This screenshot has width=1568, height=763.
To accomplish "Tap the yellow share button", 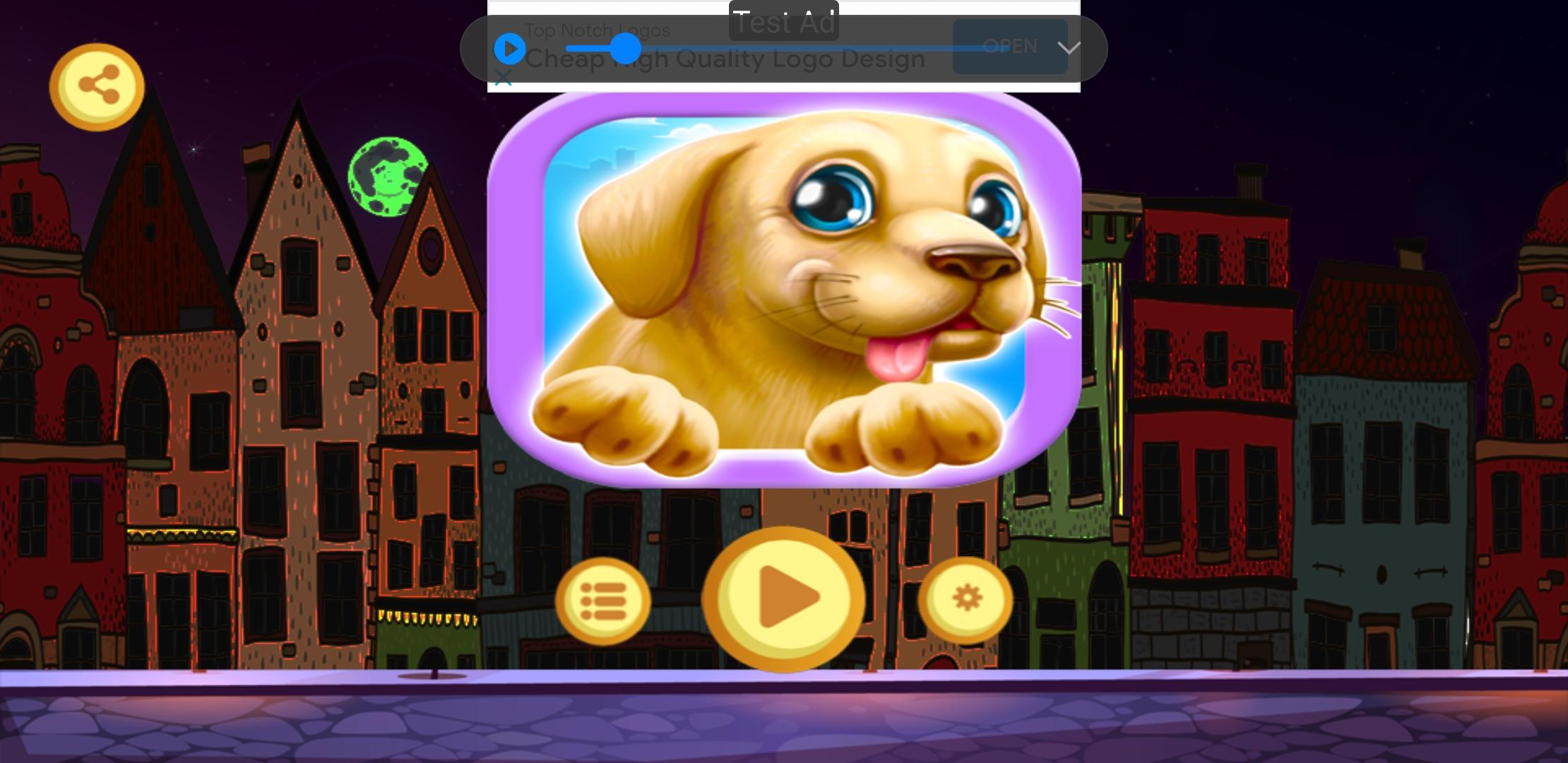I will tap(97, 87).
